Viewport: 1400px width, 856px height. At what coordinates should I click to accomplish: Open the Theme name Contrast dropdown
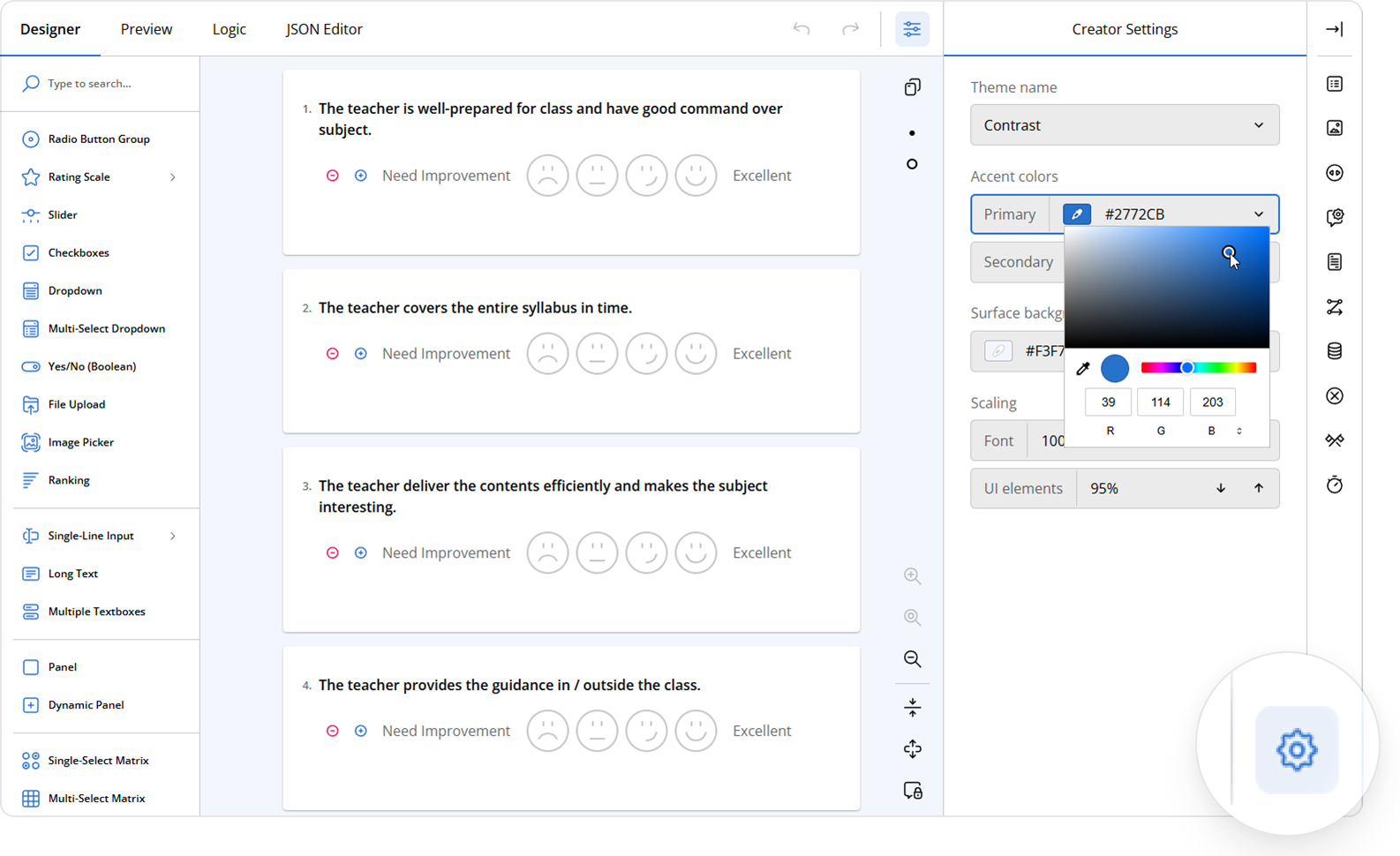click(1125, 125)
